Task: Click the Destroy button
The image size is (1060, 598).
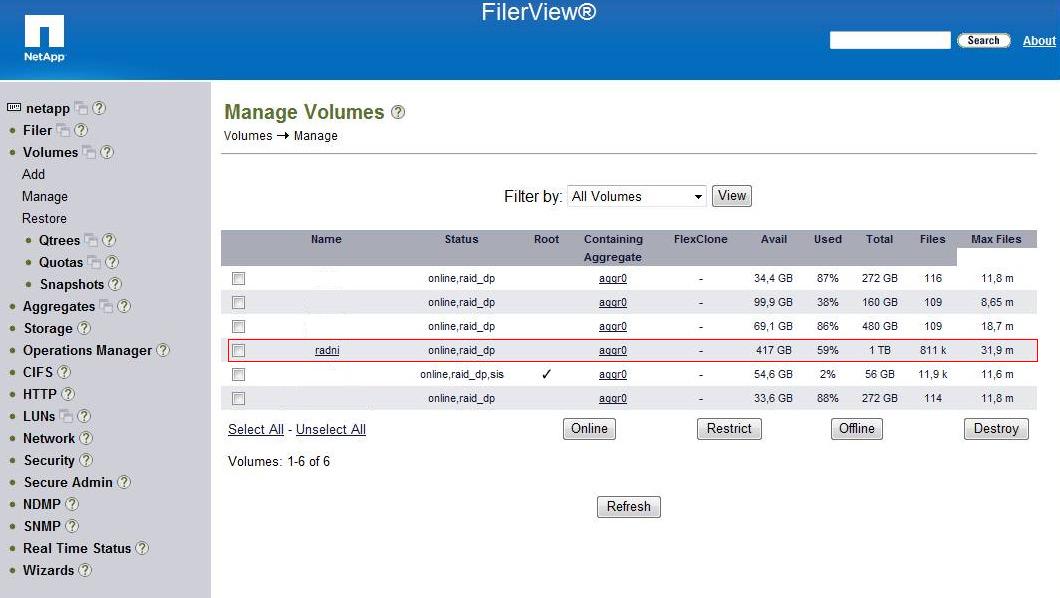Action: click(x=996, y=429)
